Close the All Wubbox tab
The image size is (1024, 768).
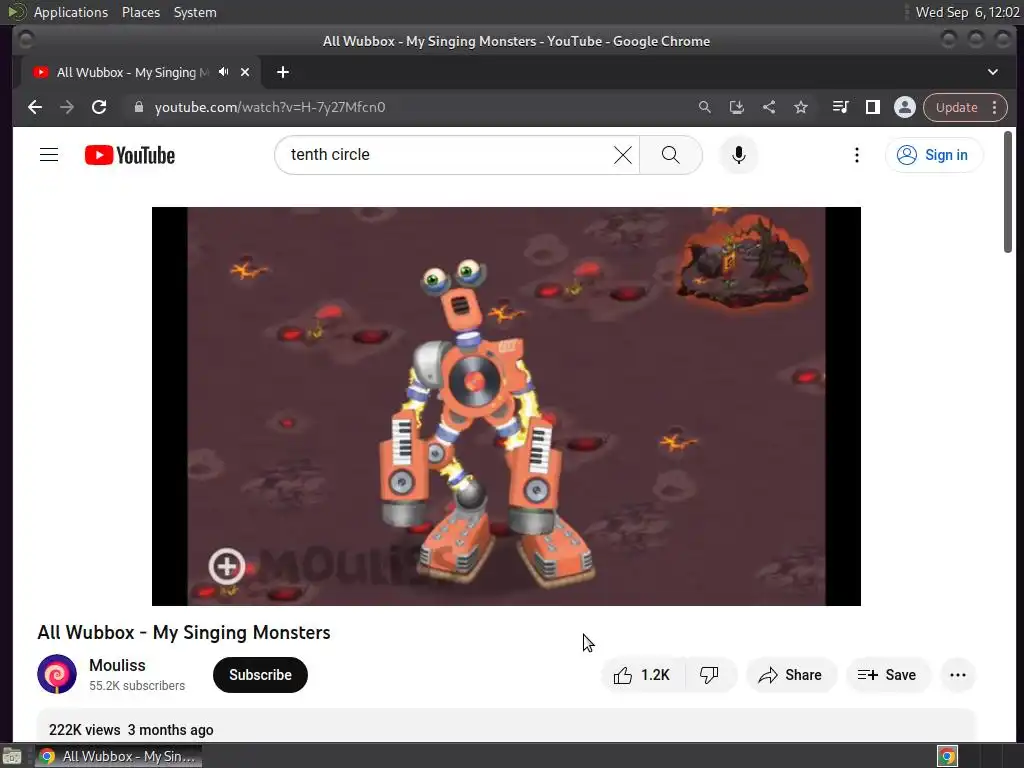coord(245,72)
